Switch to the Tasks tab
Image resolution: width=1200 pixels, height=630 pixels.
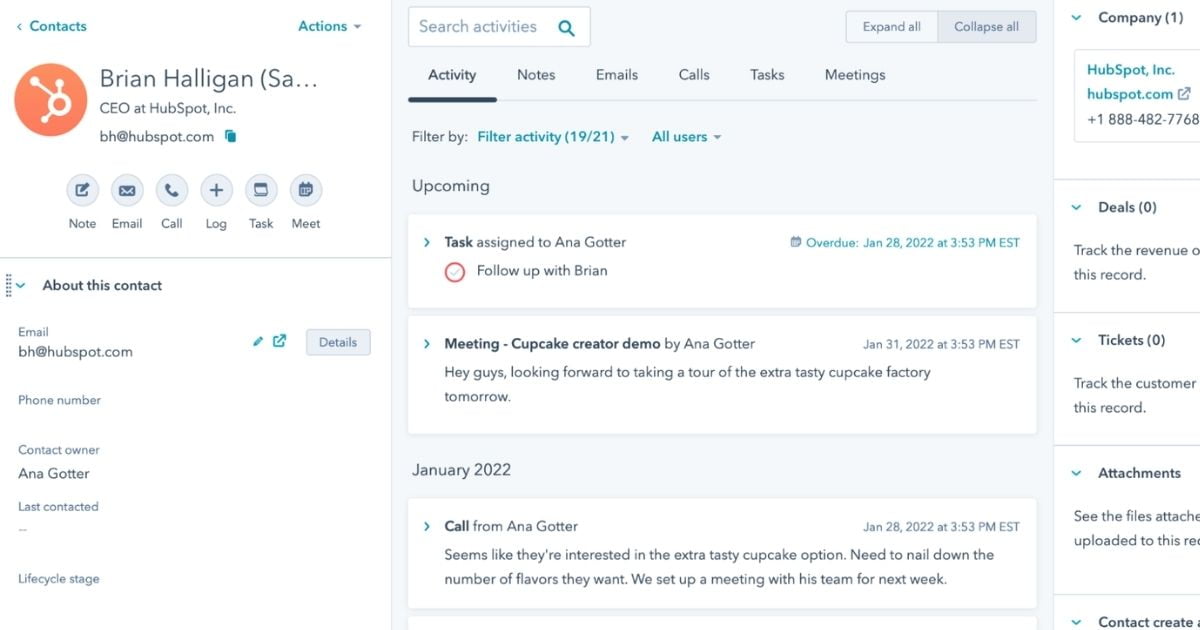pos(767,75)
